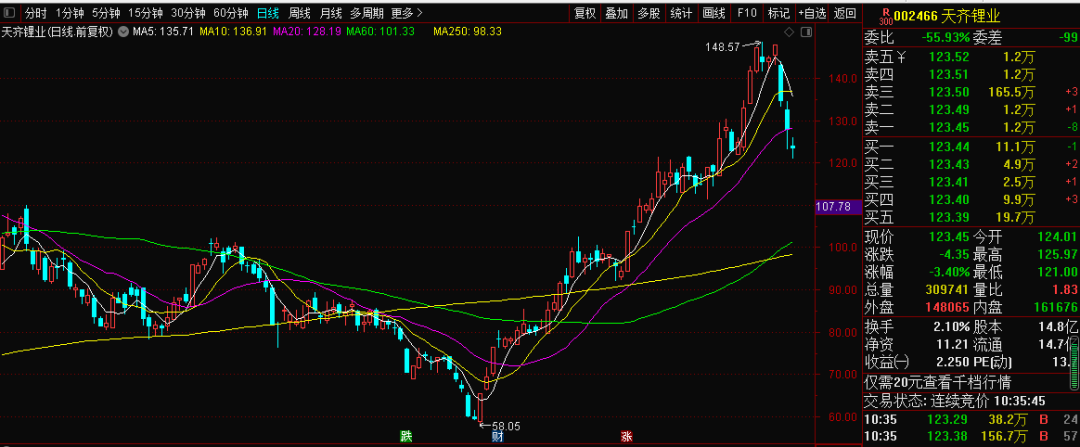Switch to the 15分钟 chart
Viewport: 1080px width, 447px height.
(145, 13)
